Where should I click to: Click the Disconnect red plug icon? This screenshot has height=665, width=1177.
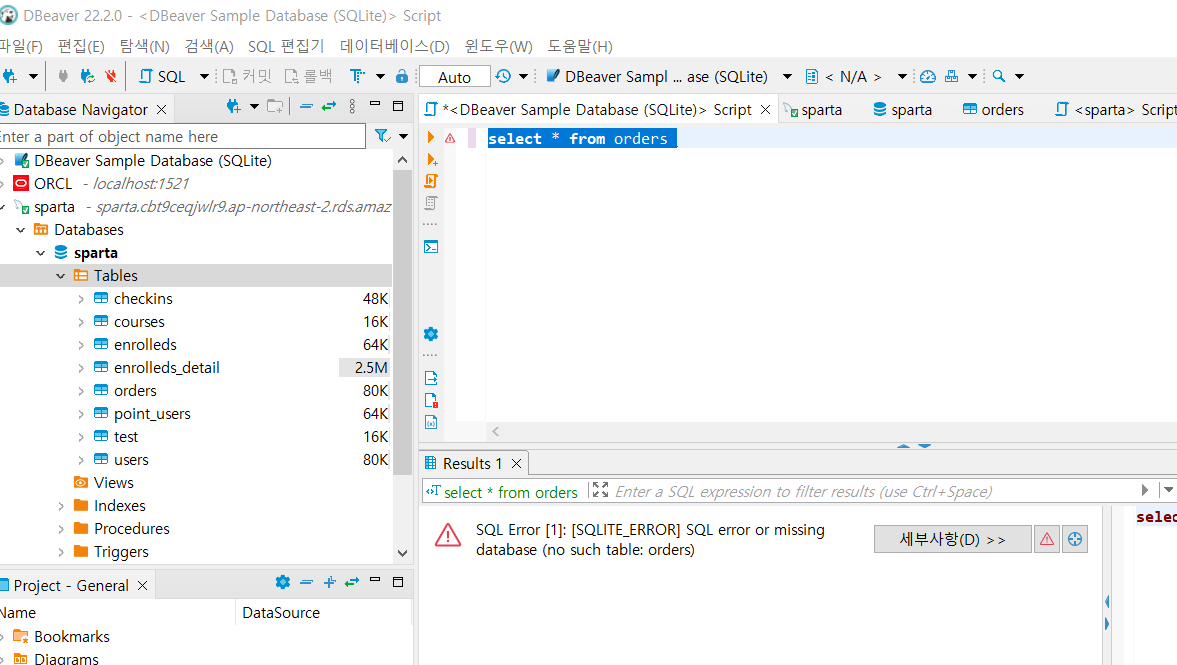click(x=111, y=76)
